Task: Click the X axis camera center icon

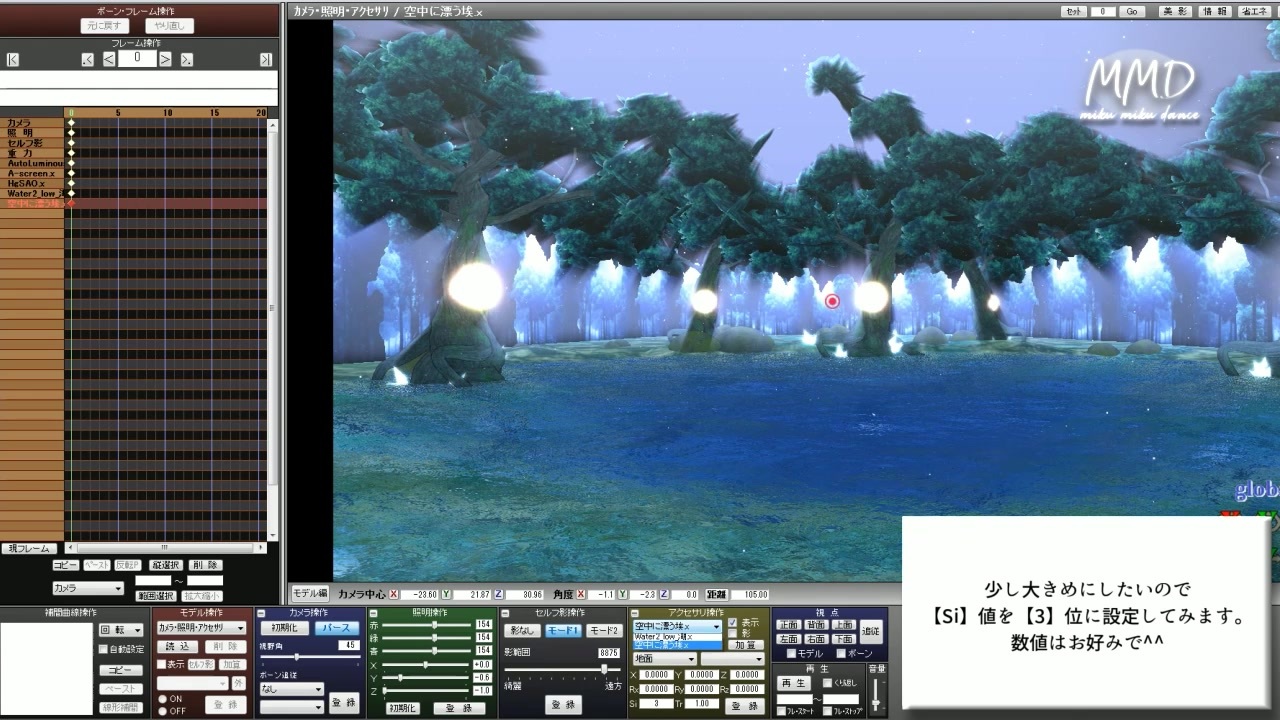Action: [393, 594]
